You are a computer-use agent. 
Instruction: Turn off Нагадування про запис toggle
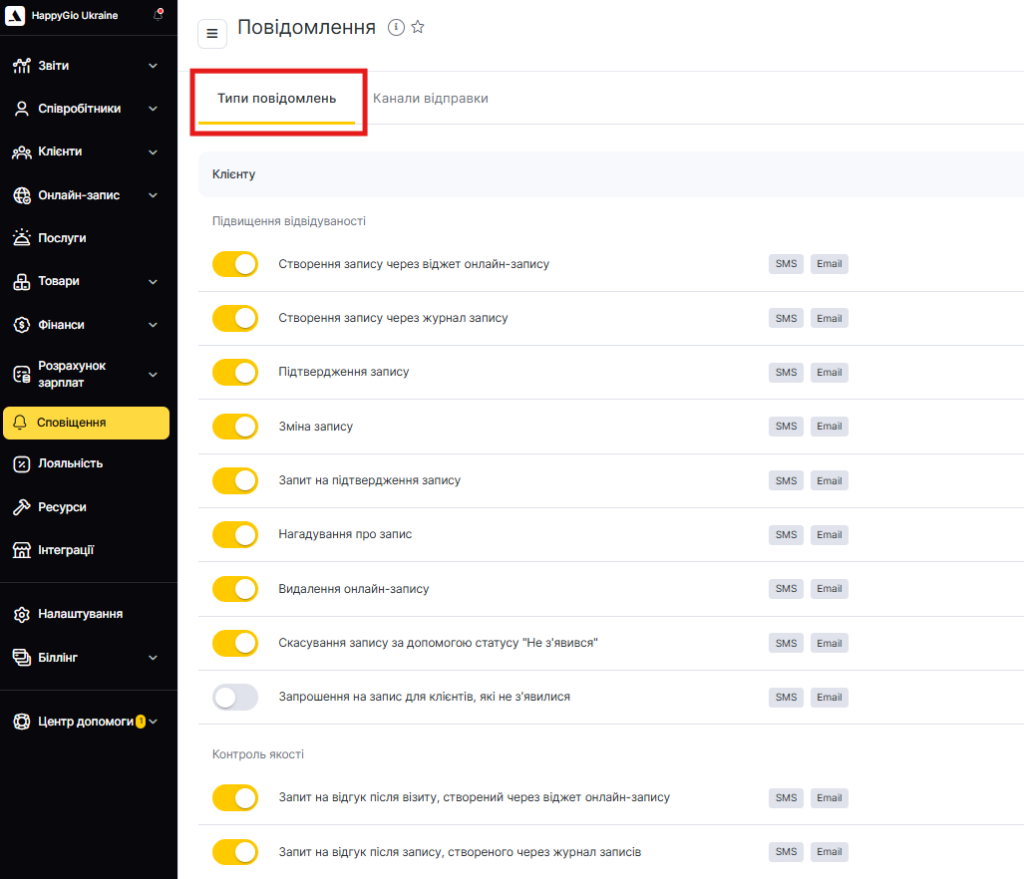235,535
